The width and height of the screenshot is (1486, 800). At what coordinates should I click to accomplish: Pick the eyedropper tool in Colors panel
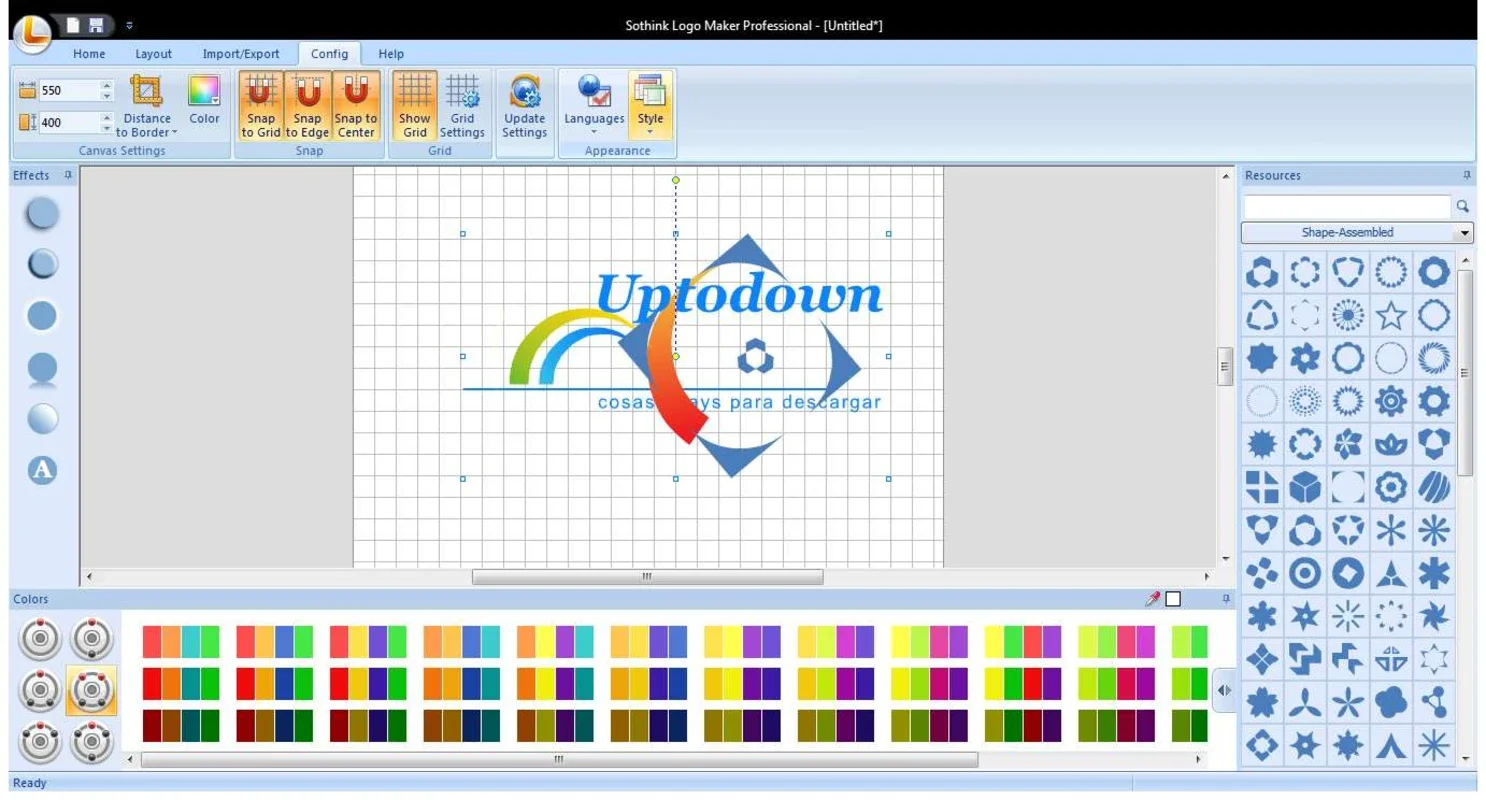click(1153, 599)
